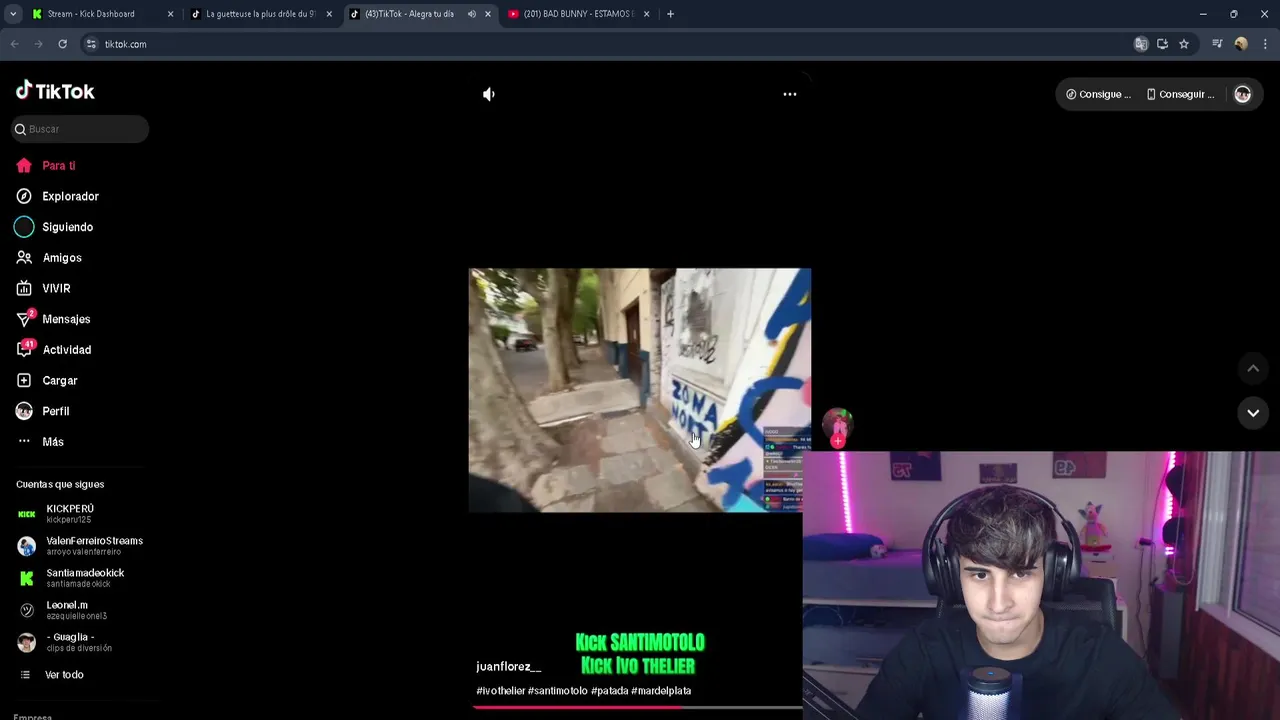1280x720 pixels.
Task: Switch to BAD BUNNY YouTube tab
Action: [x=578, y=14]
